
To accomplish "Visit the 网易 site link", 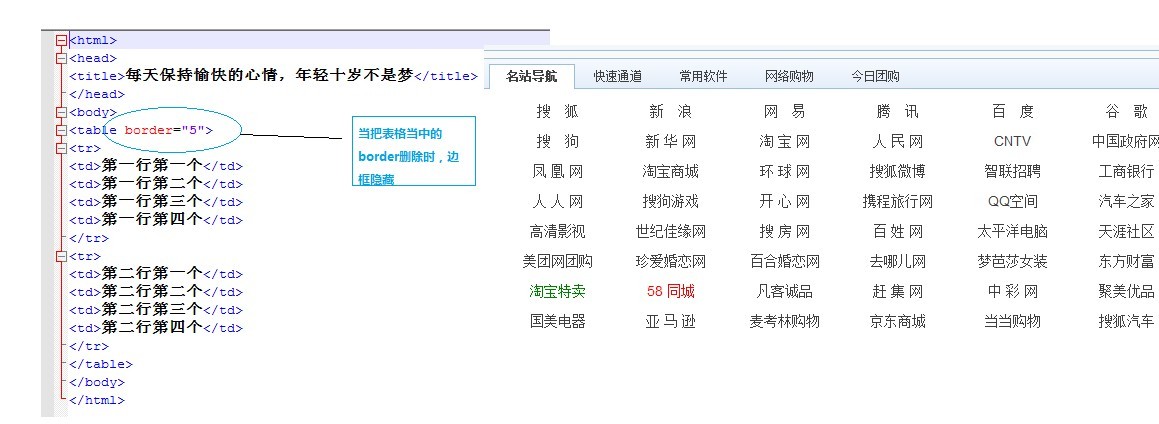I will (x=784, y=112).
